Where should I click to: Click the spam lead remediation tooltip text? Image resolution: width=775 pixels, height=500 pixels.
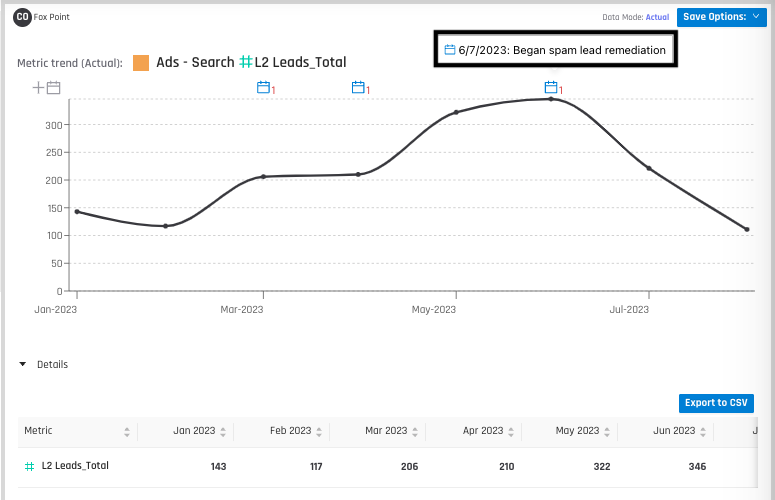tap(562, 50)
